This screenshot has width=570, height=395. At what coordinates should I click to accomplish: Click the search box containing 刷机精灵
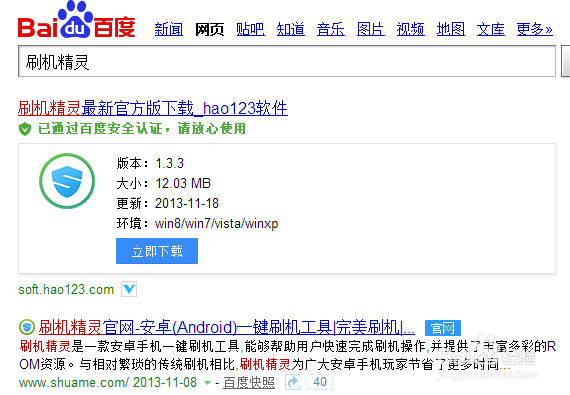(x=287, y=61)
